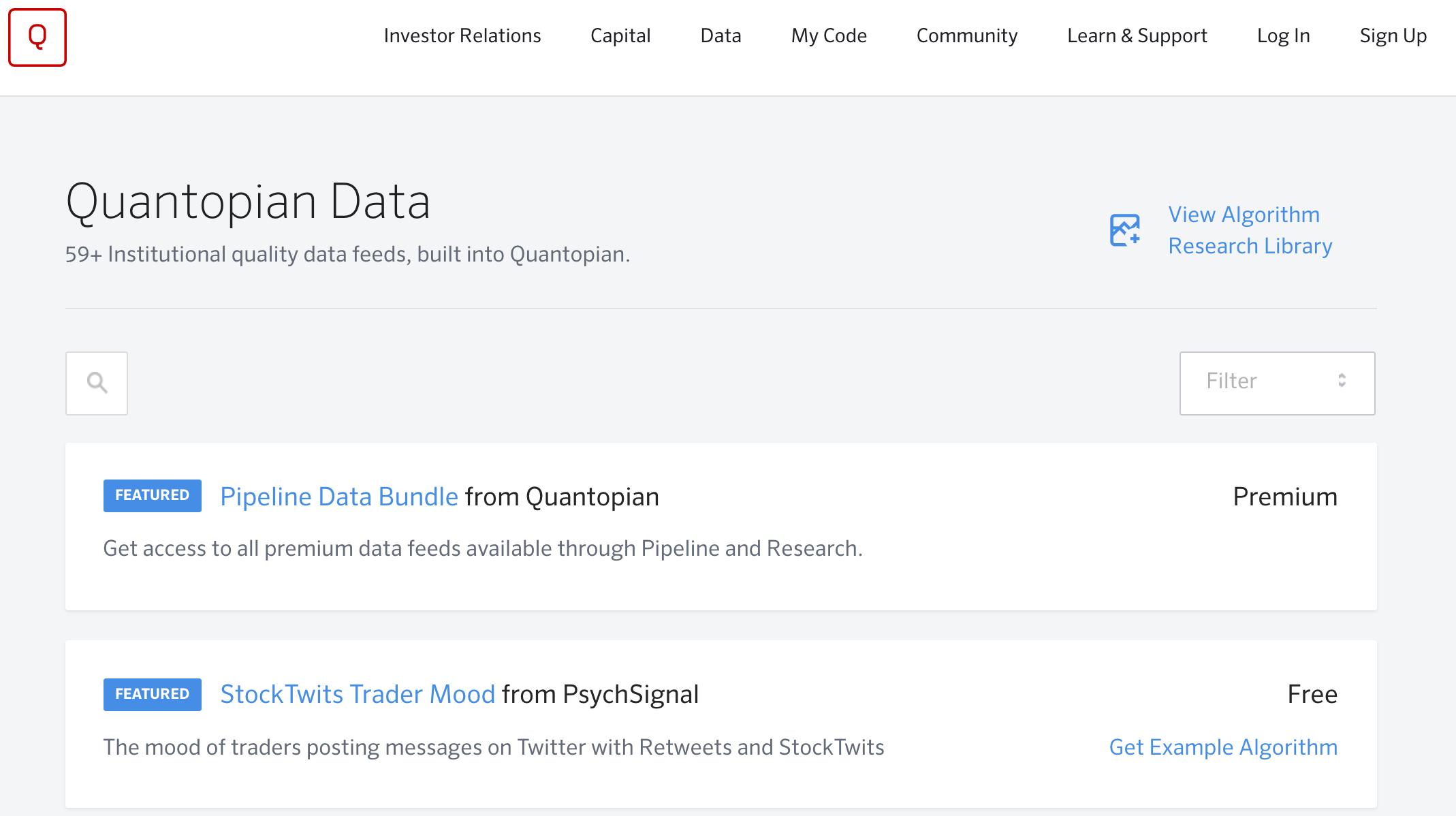Select Data in the top navigation
Image resolution: width=1456 pixels, height=816 pixels.
(x=721, y=35)
